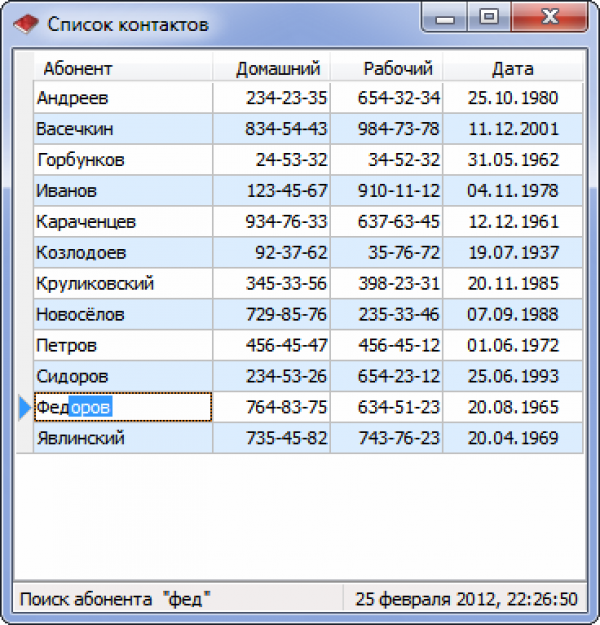Maximize the Список контактов window

point(489,18)
